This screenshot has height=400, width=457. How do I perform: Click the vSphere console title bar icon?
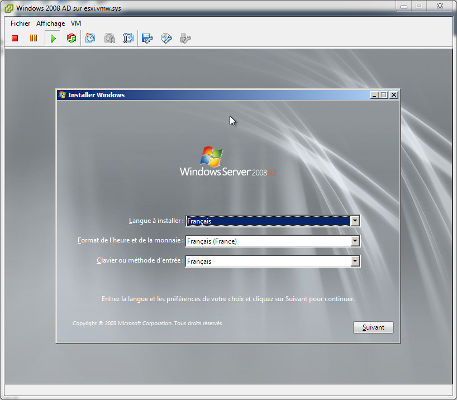pos(8,8)
